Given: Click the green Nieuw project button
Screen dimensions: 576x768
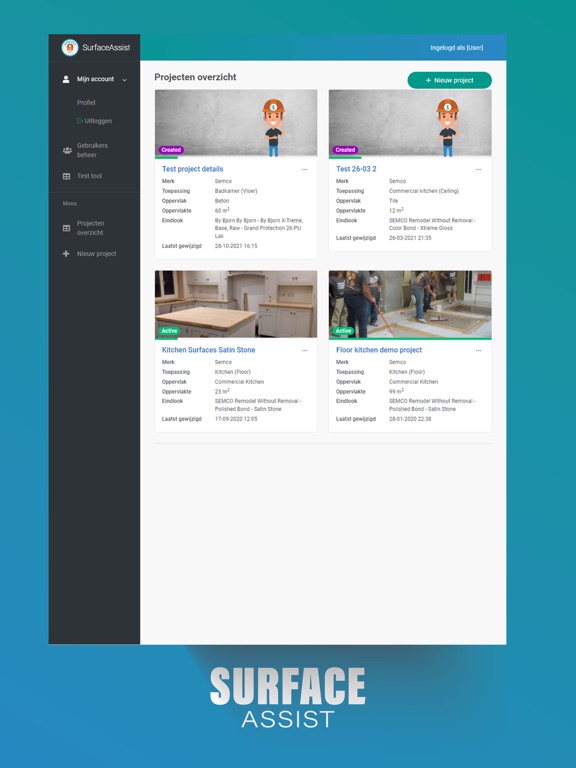Looking at the screenshot, I should 450,80.
